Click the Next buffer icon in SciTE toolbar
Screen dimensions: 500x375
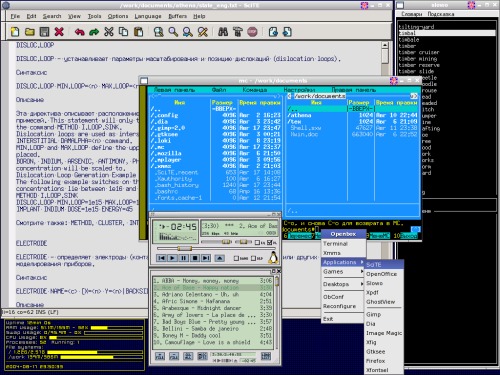pyautogui.click(x=287, y=32)
